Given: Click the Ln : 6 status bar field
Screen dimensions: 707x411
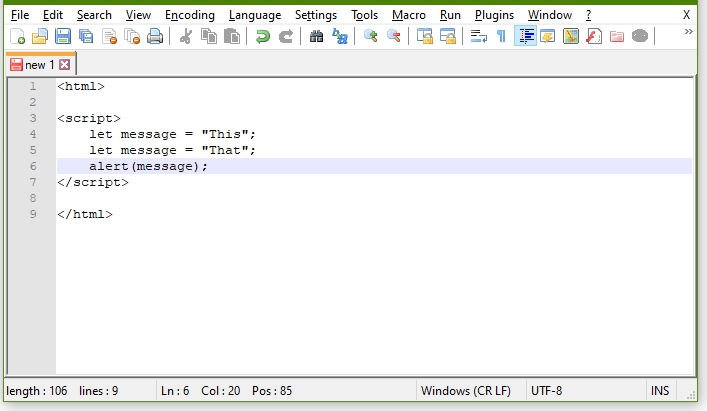Looking at the screenshot, I should click(175, 391).
